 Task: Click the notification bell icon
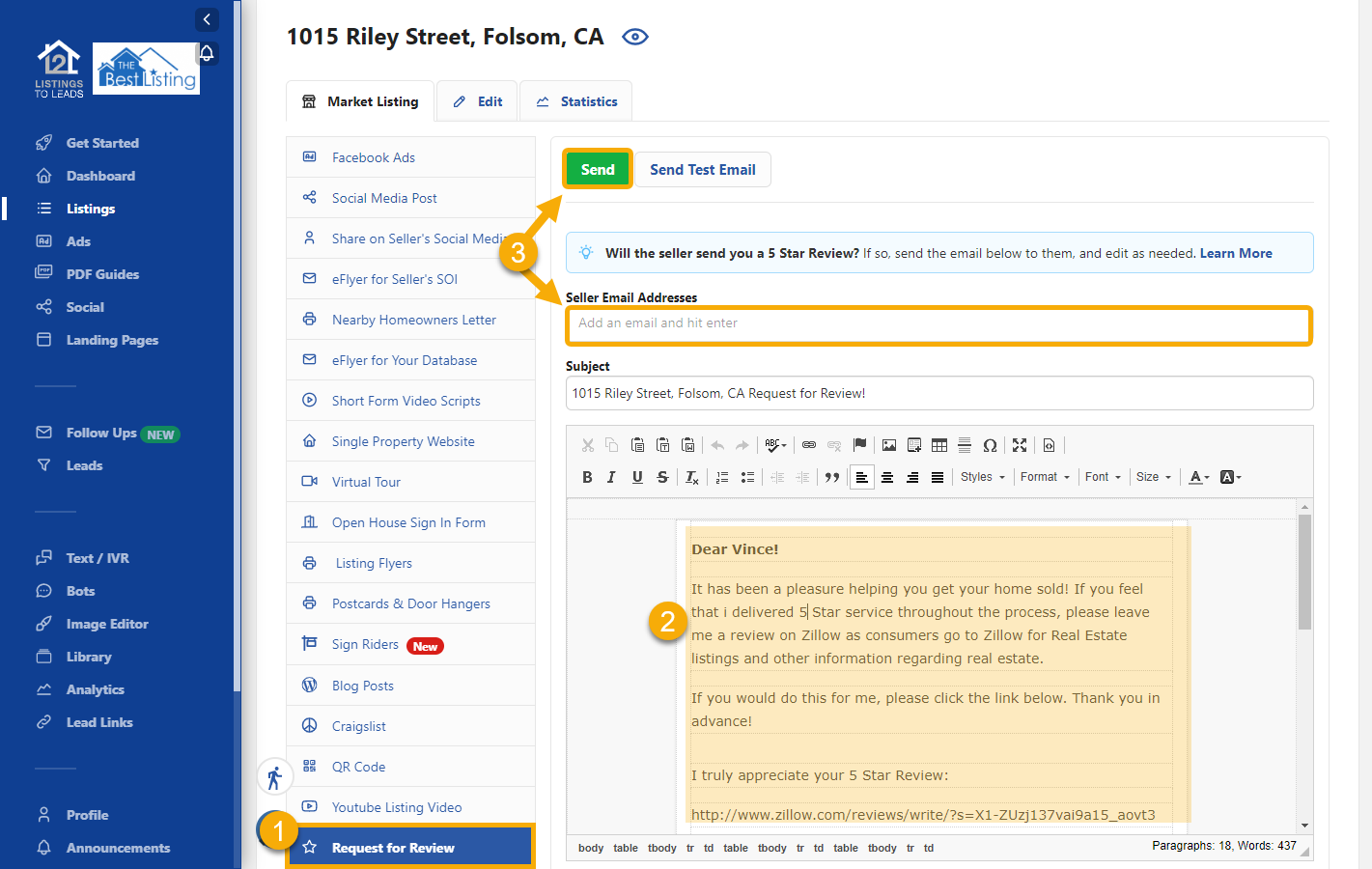click(x=207, y=53)
